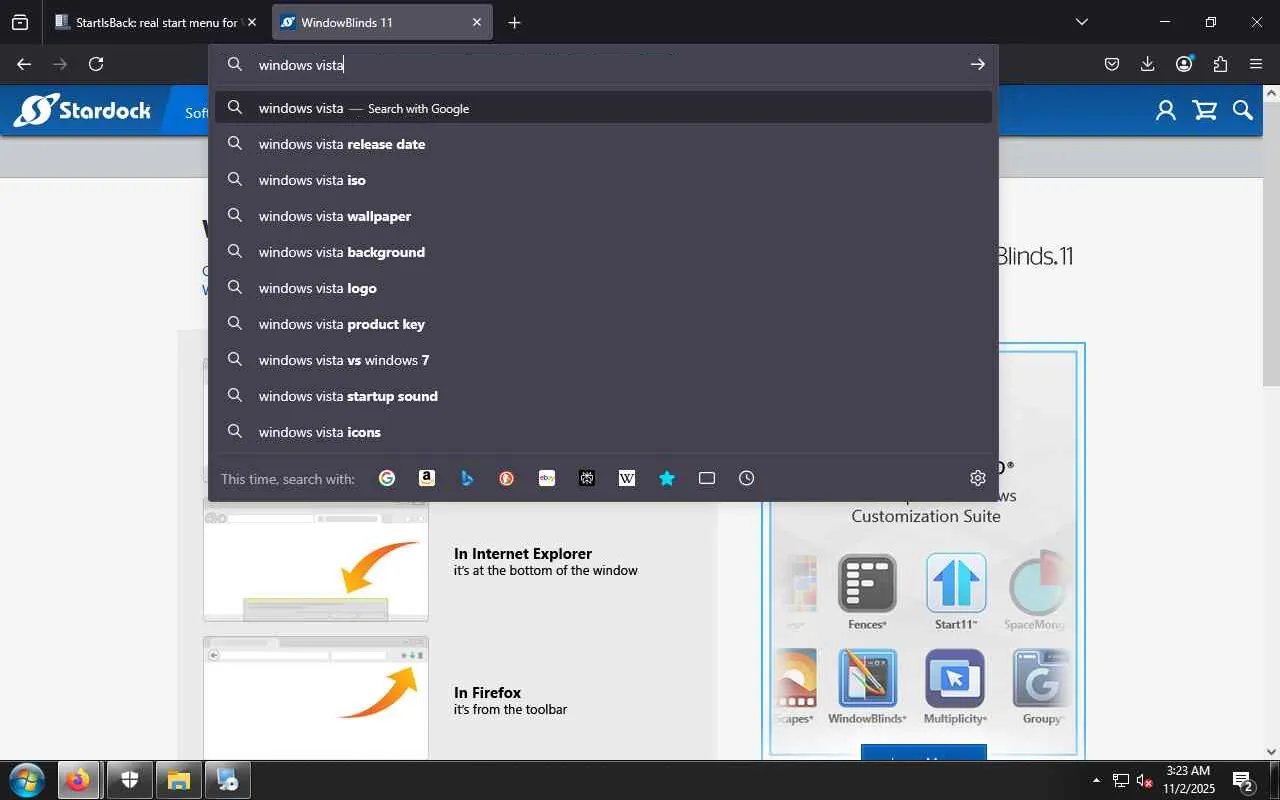Choose 'windows vista wallpaper' suggestion

[x=603, y=216]
